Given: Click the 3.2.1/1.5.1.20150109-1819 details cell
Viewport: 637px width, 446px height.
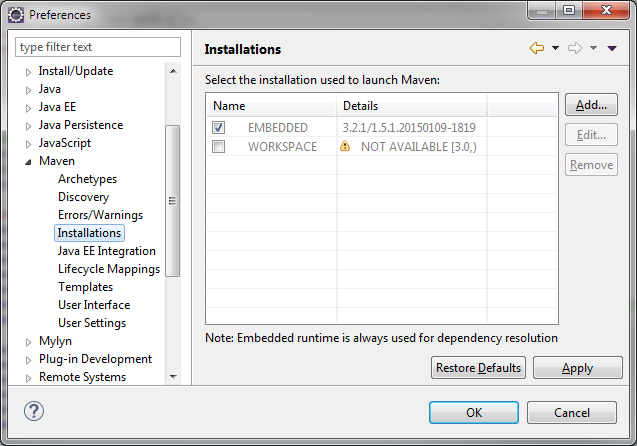Looking at the screenshot, I should (409, 128).
